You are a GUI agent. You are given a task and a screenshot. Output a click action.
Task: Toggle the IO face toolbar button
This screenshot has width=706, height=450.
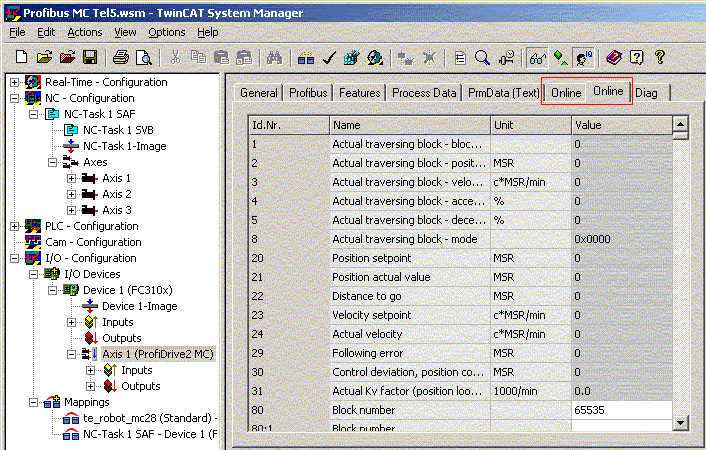(584, 58)
